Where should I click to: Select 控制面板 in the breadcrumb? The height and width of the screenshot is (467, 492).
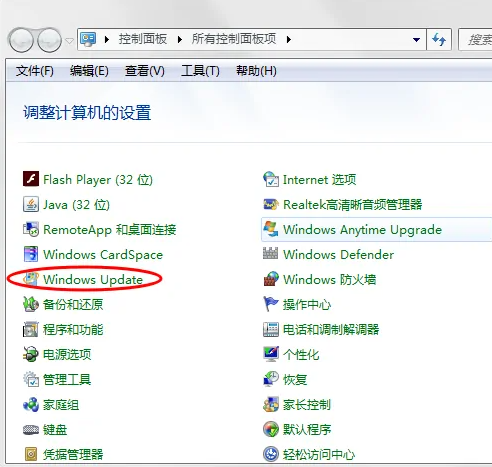coord(143,39)
